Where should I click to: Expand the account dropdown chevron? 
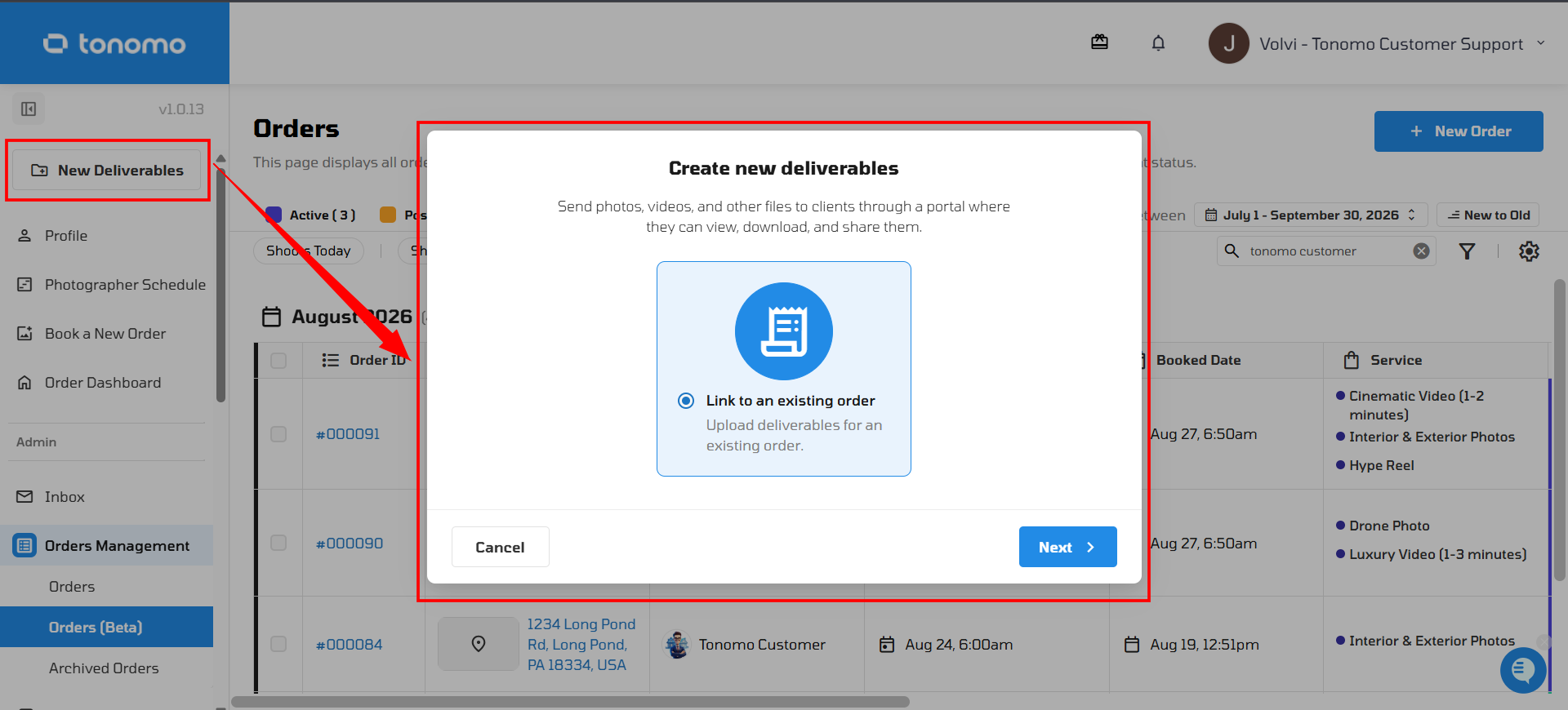point(1541,43)
